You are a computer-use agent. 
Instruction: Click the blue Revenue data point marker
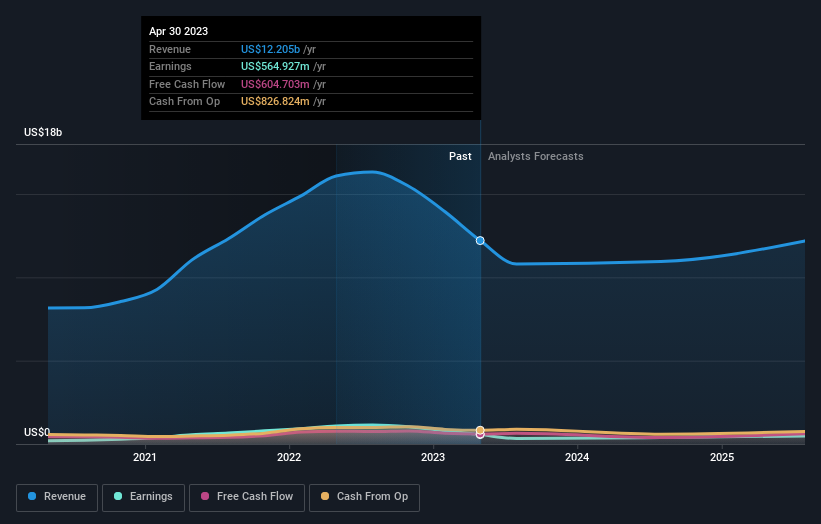(480, 241)
